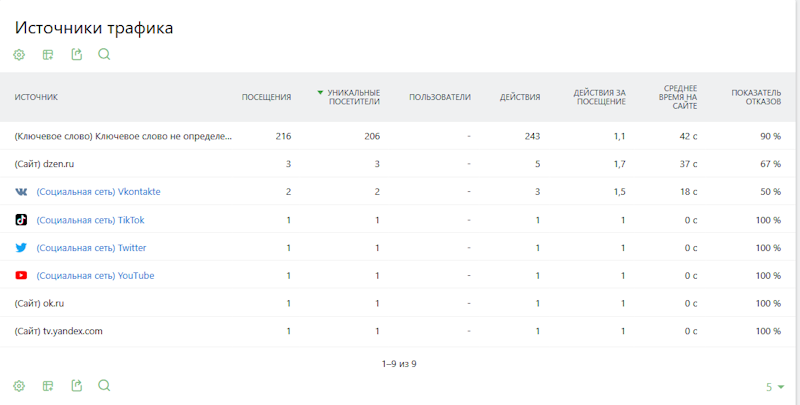Sort by Действия column header
The image size is (800, 405).
520,97
